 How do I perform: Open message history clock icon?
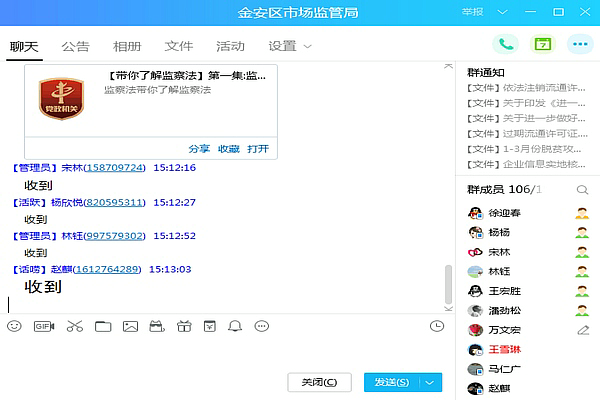pos(436,326)
